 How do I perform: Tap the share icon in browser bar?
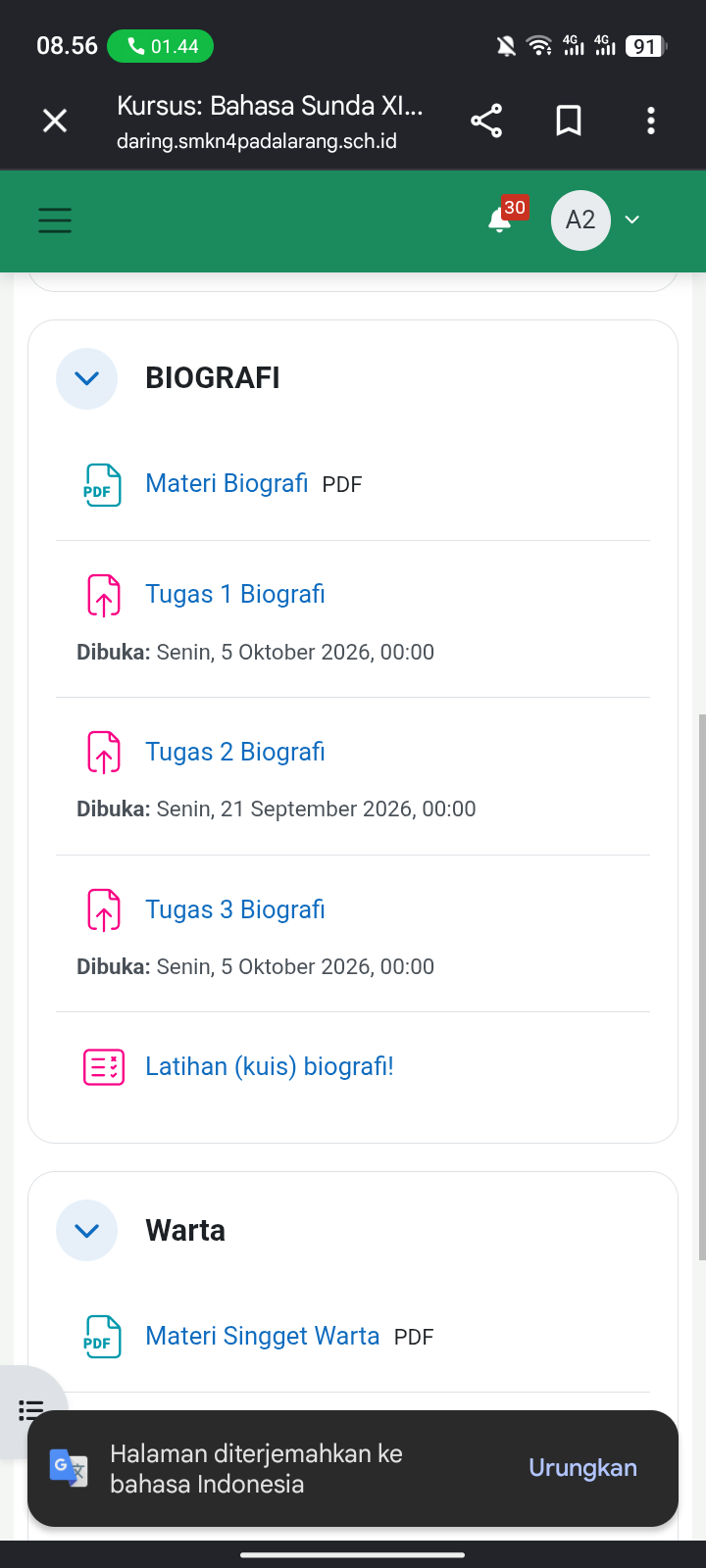(x=486, y=121)
